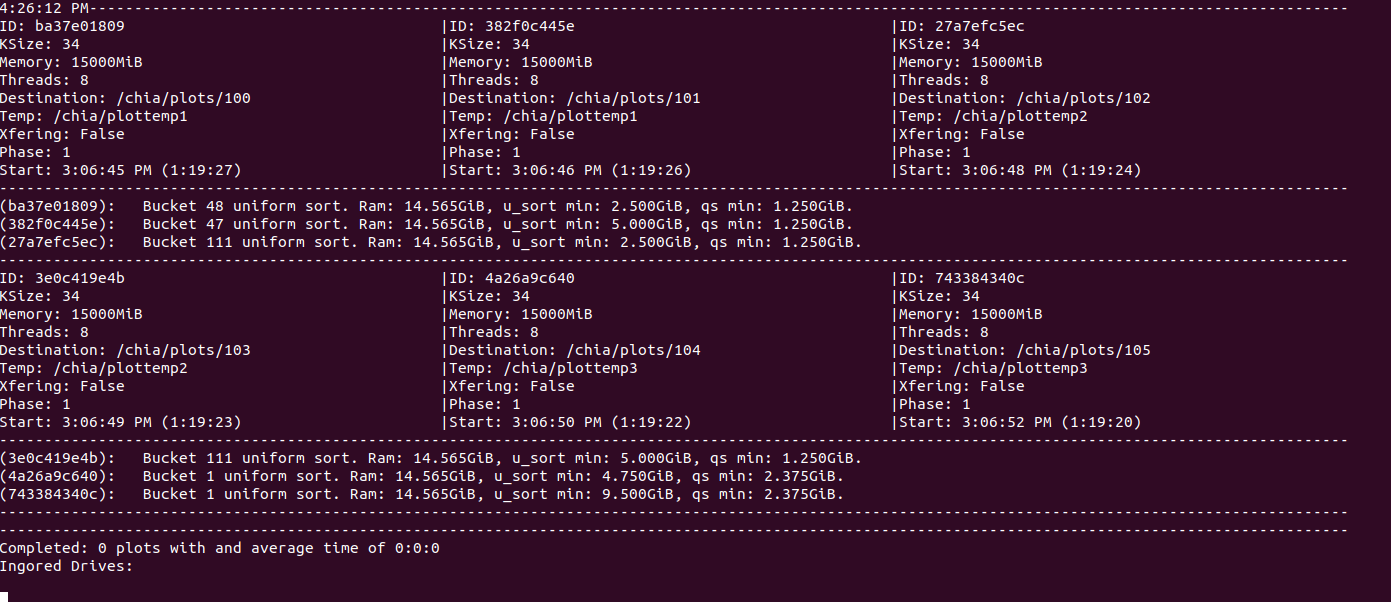Click the terminal cursor block at bottom

click(4, 597)
